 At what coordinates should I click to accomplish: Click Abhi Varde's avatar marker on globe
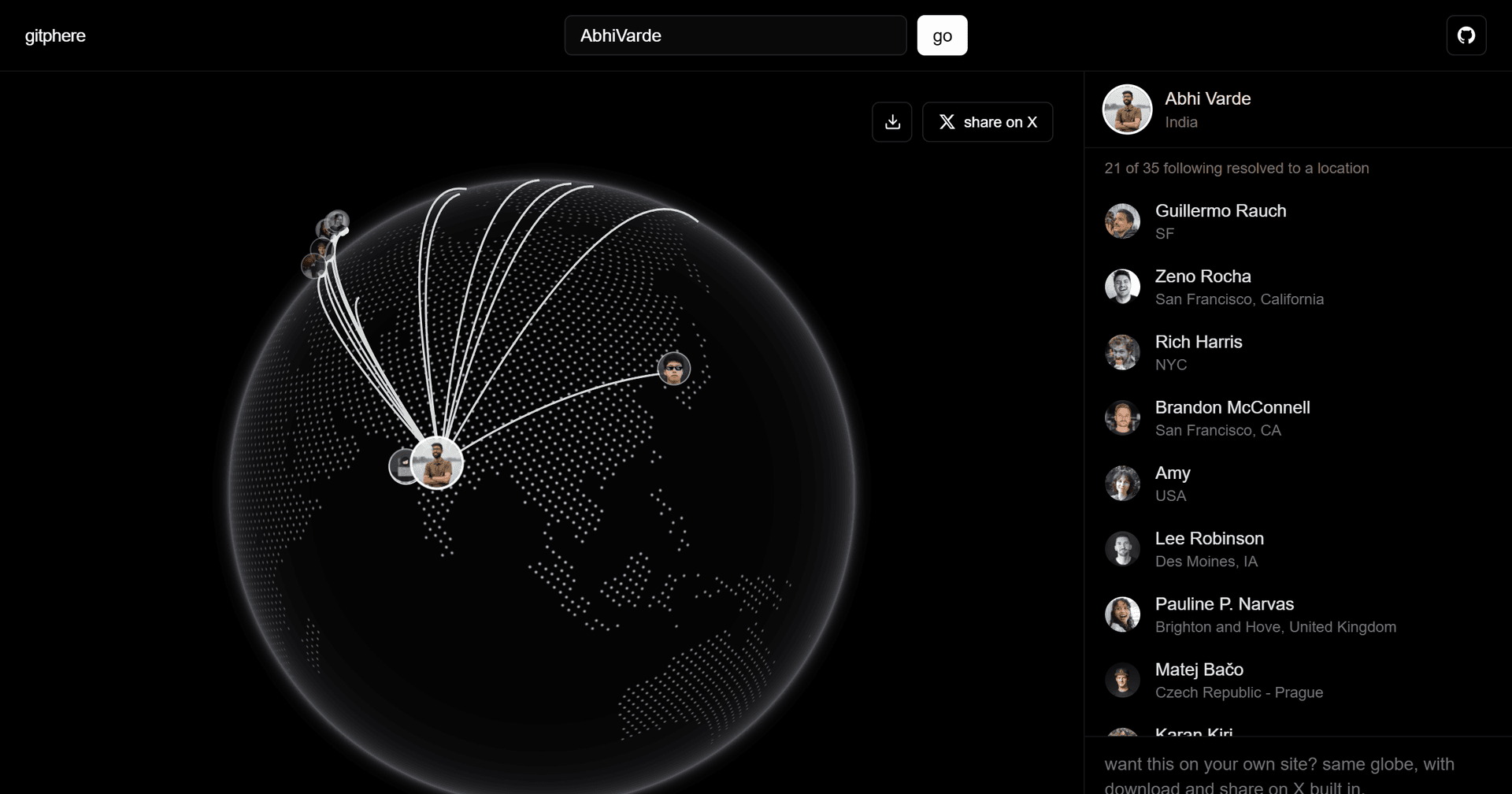(x=437, y=463)
